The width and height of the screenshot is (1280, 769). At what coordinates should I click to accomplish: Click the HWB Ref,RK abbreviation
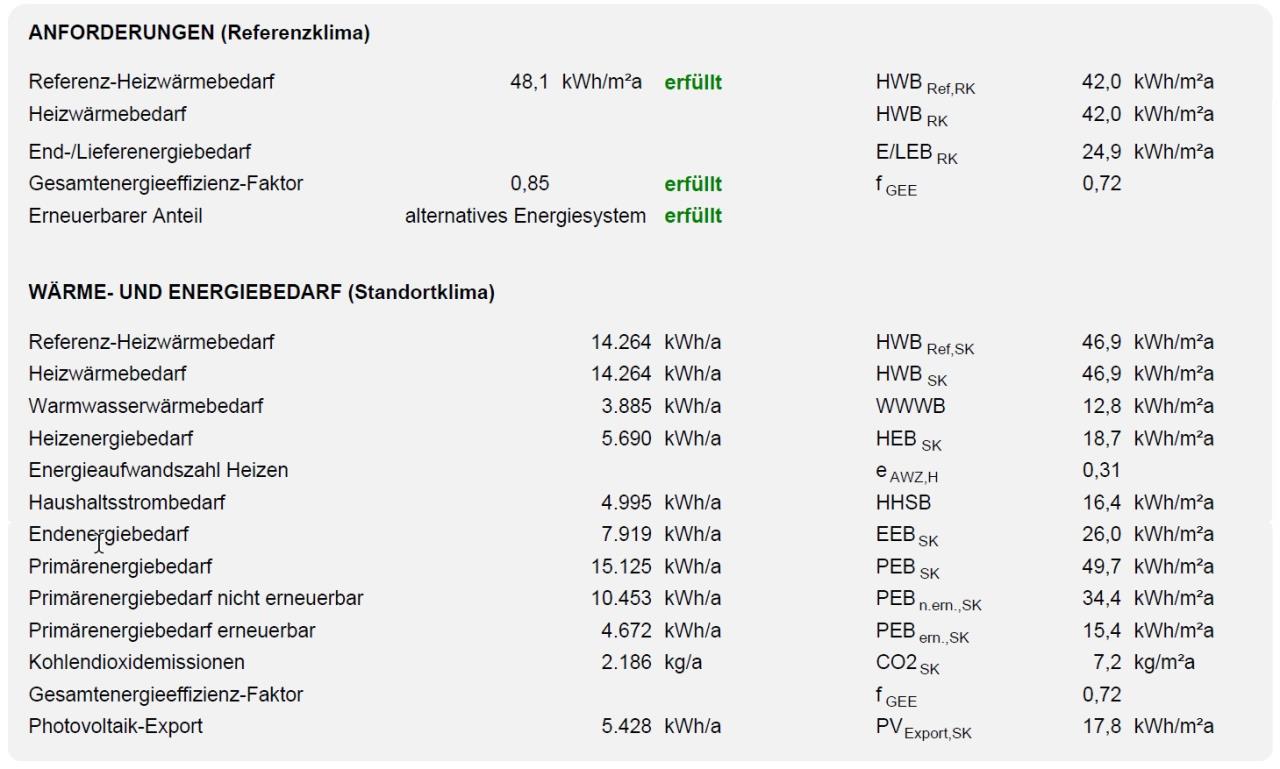tap(925, 85)
